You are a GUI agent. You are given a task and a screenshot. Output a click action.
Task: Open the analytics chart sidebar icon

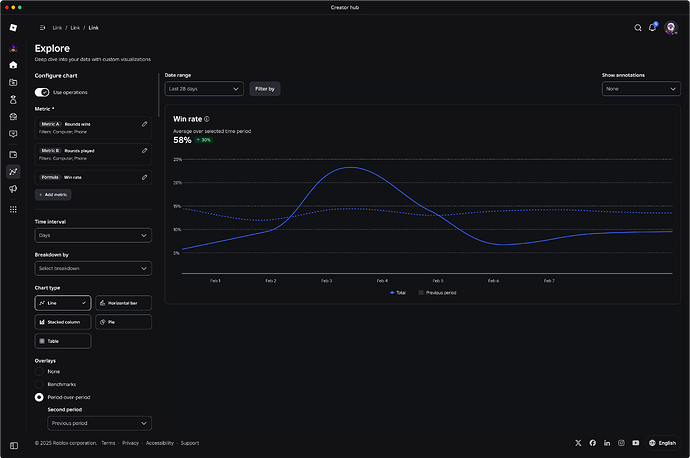[13, 172]
